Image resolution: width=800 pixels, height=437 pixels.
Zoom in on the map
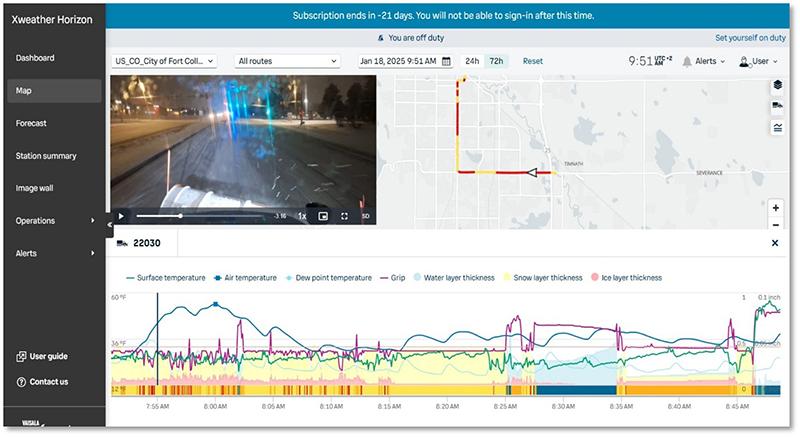pyautogui.click(x=776, y=208)
